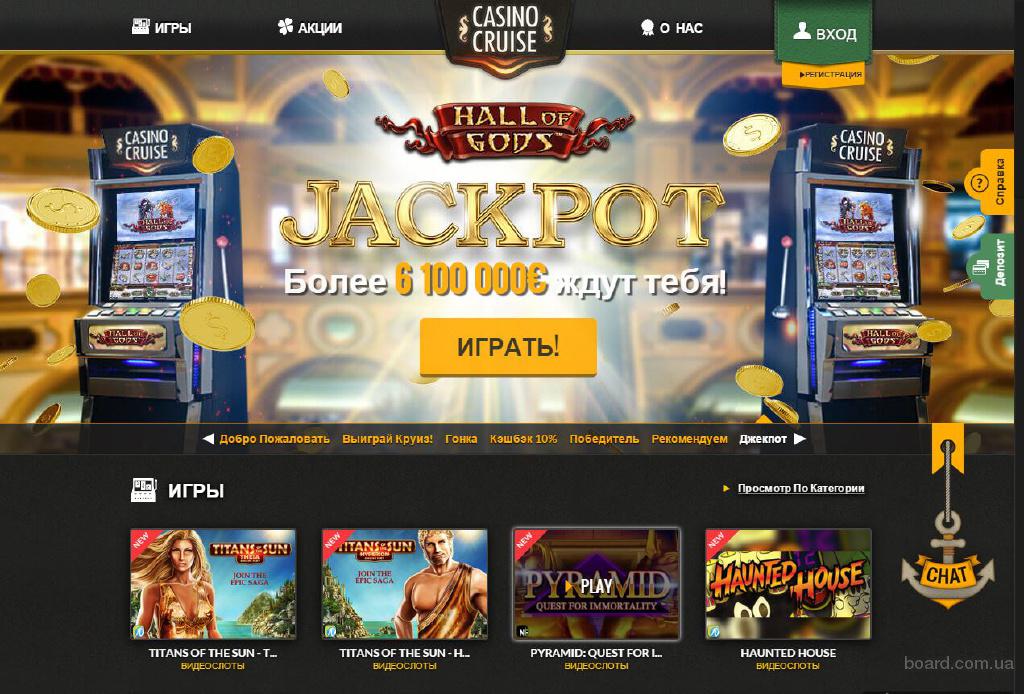Click the clover icon next to АКЦИИ
This screenshot has height=694, width=1024.
(x=285, y=27)
